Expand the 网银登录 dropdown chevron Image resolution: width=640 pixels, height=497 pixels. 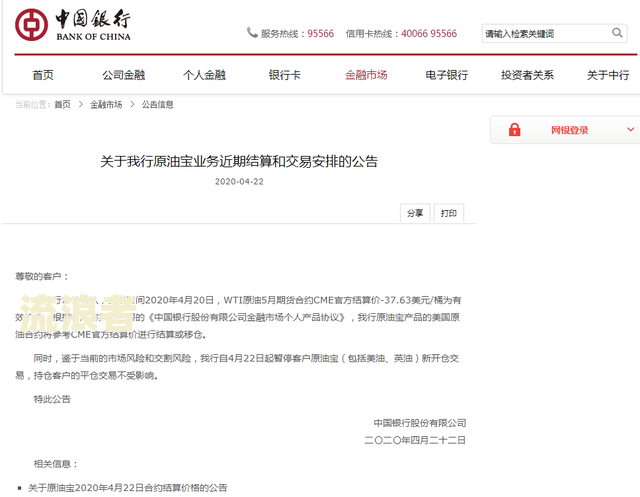tap(630, 130)
